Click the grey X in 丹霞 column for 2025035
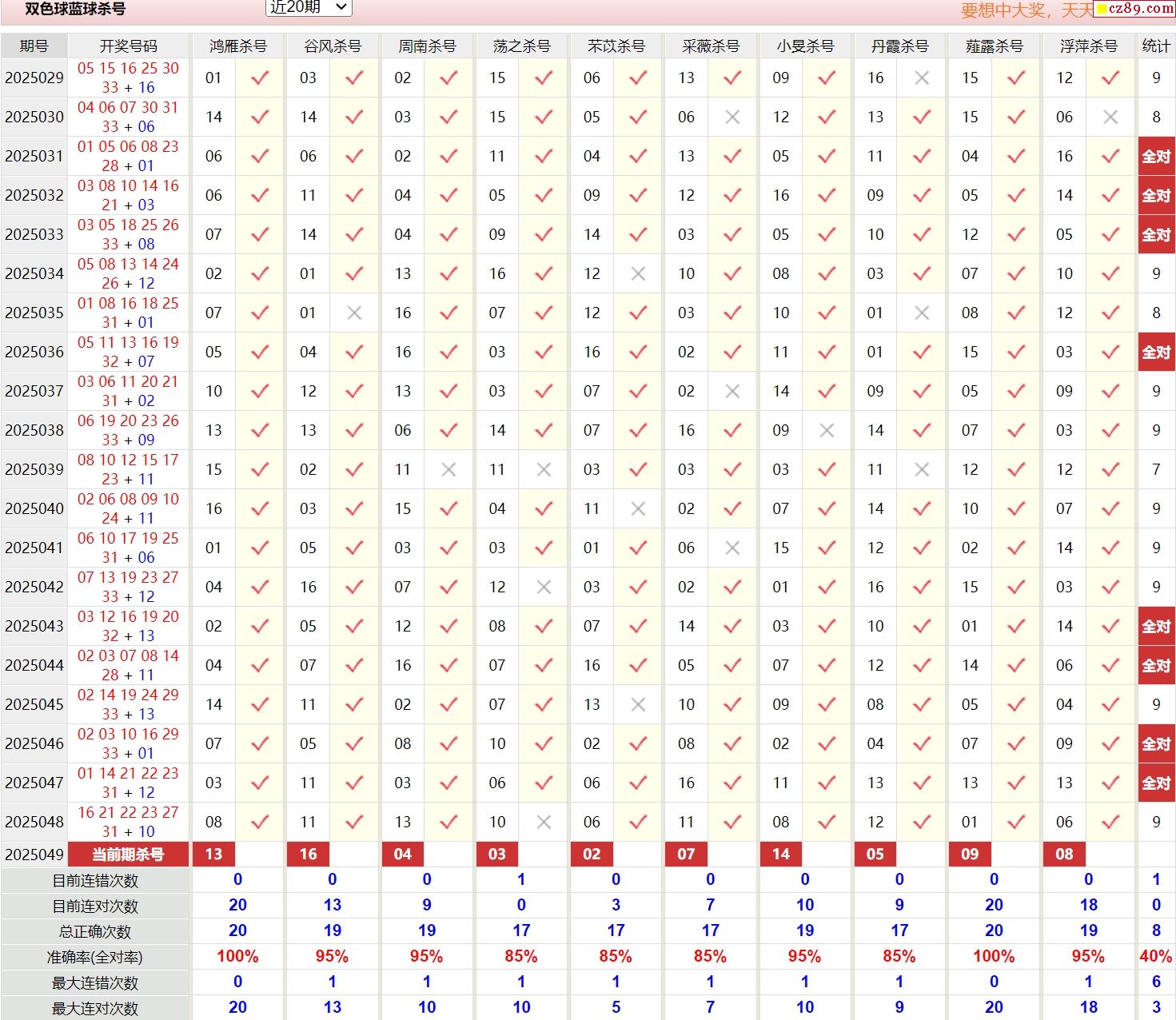This screenshot has width=1176, height=1020. click(922, 313)
